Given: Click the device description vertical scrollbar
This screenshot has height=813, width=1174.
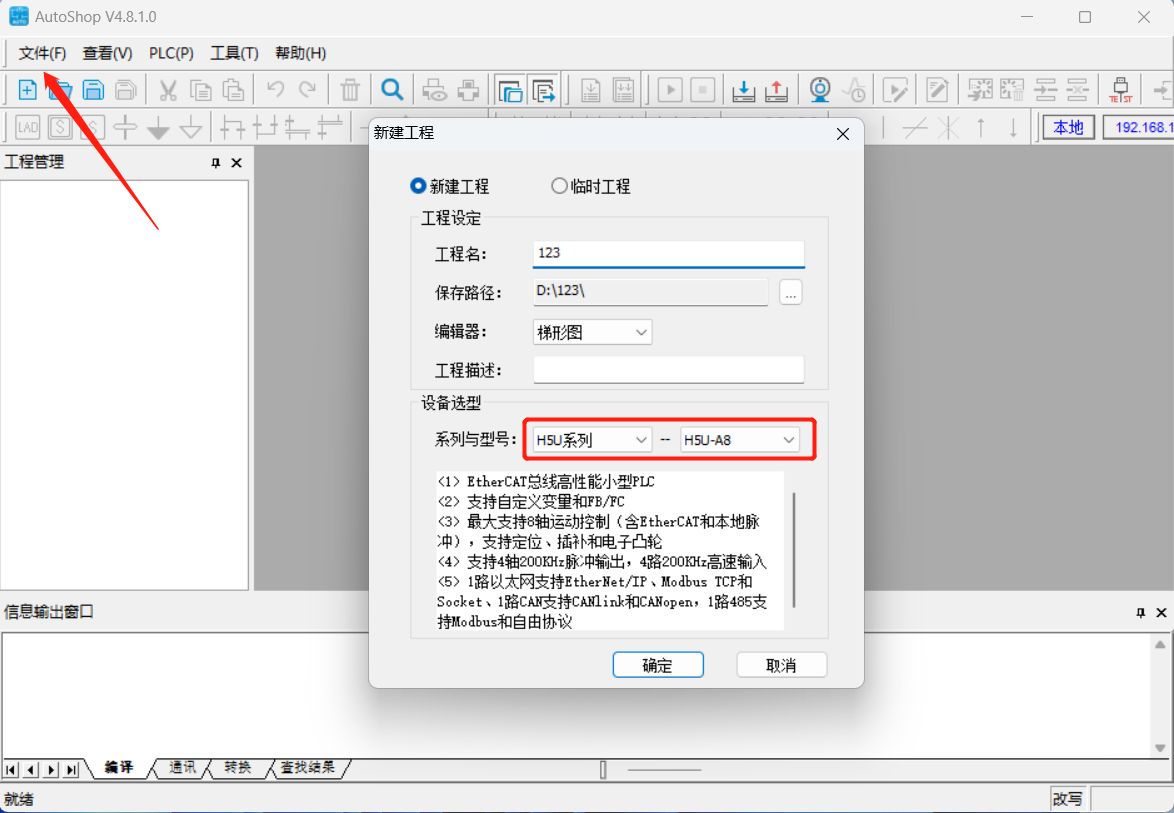Looking at the screenshot, I should pyautogui.click(x=795, y=548).
